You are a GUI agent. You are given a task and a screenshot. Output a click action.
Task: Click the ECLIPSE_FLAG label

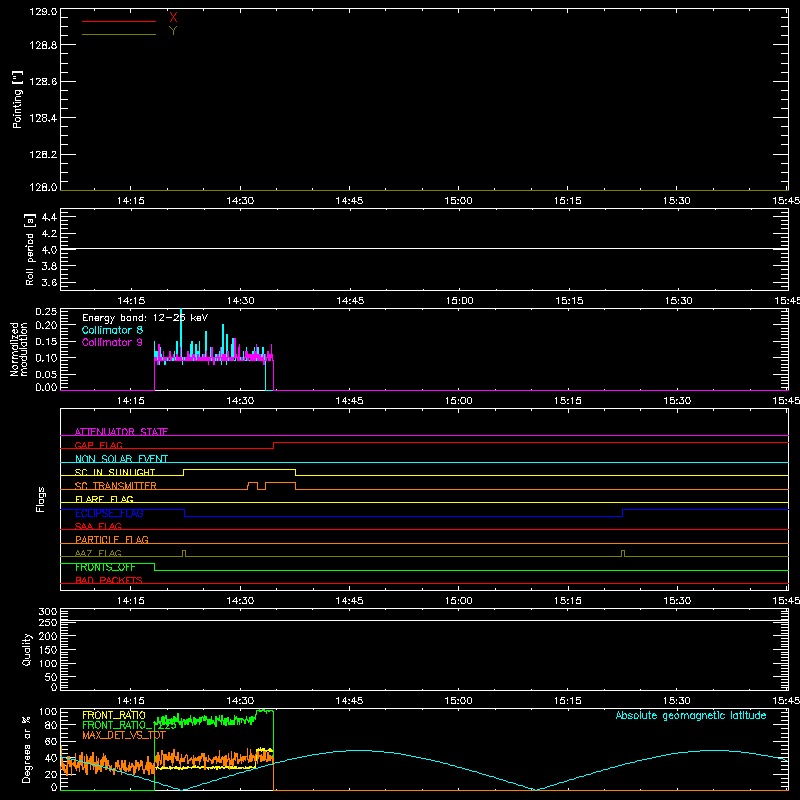pos(109,513)
